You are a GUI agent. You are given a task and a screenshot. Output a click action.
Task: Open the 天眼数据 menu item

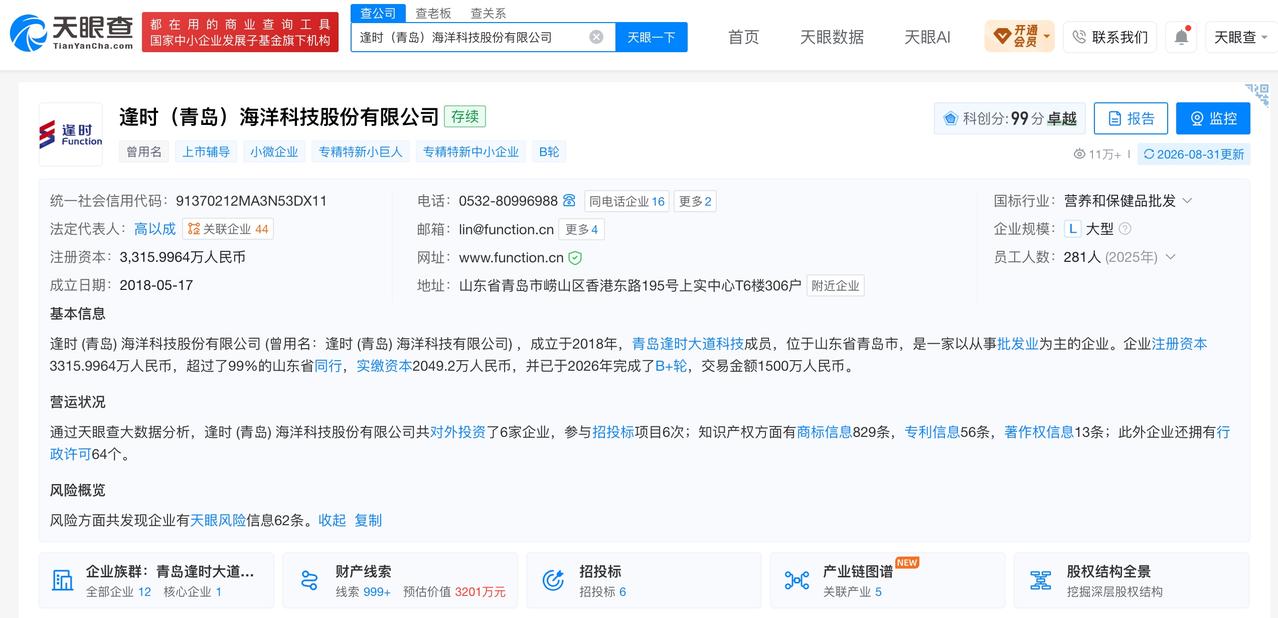[x=832, y=37]
